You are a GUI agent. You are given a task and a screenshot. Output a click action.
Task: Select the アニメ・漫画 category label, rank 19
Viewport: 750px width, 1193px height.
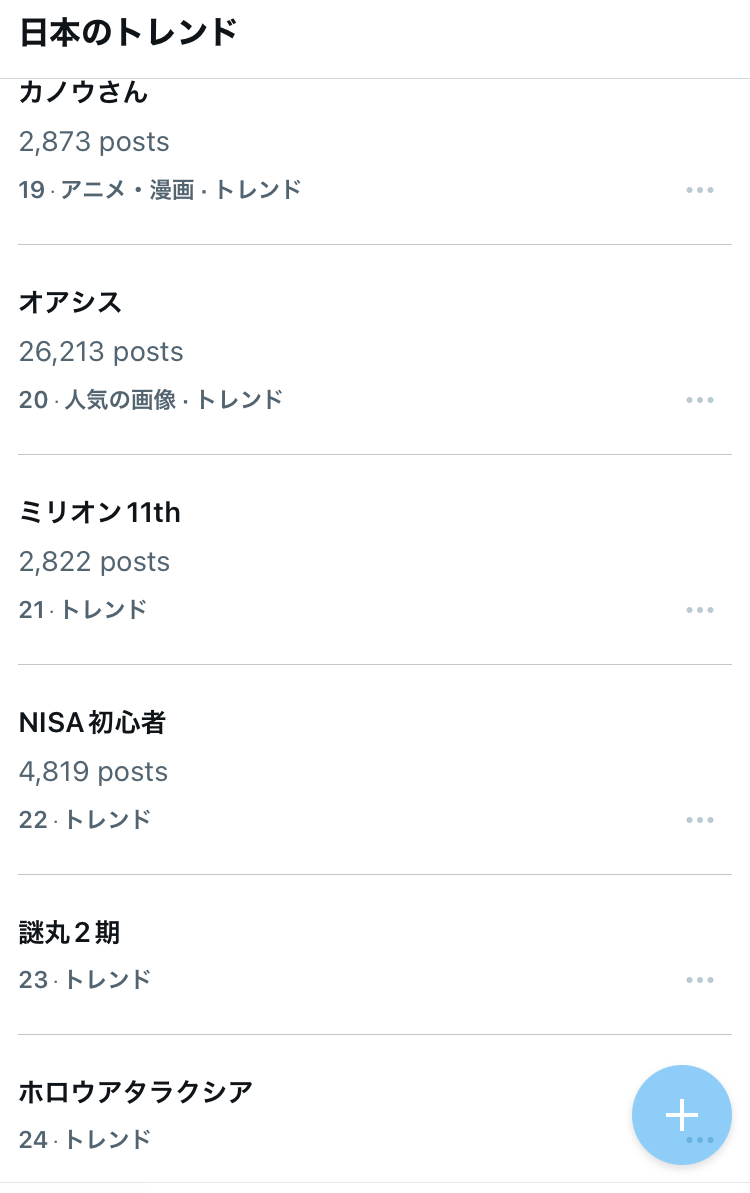click(x=126, y=190)
